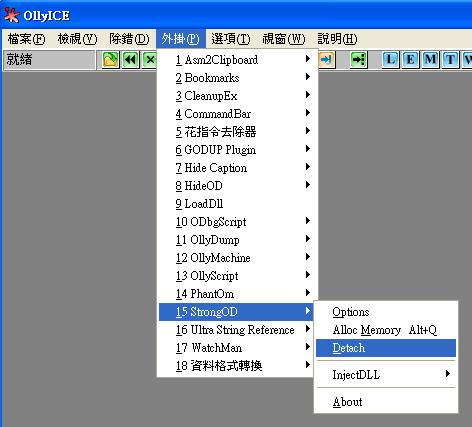
Task: Open Executable modules with E icon
Action: [411, 60]
